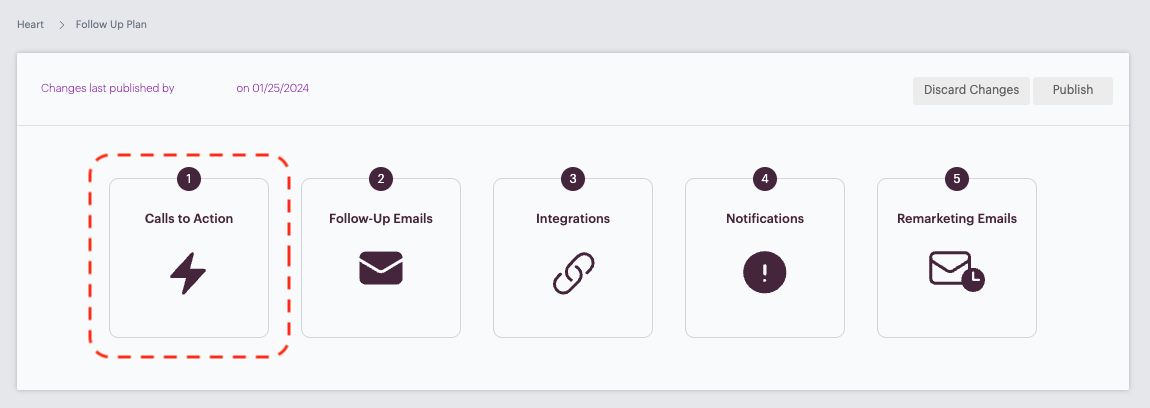Open the Notifications card title
The height and width of the screenshot is (408, 1150).
point(765,219)
